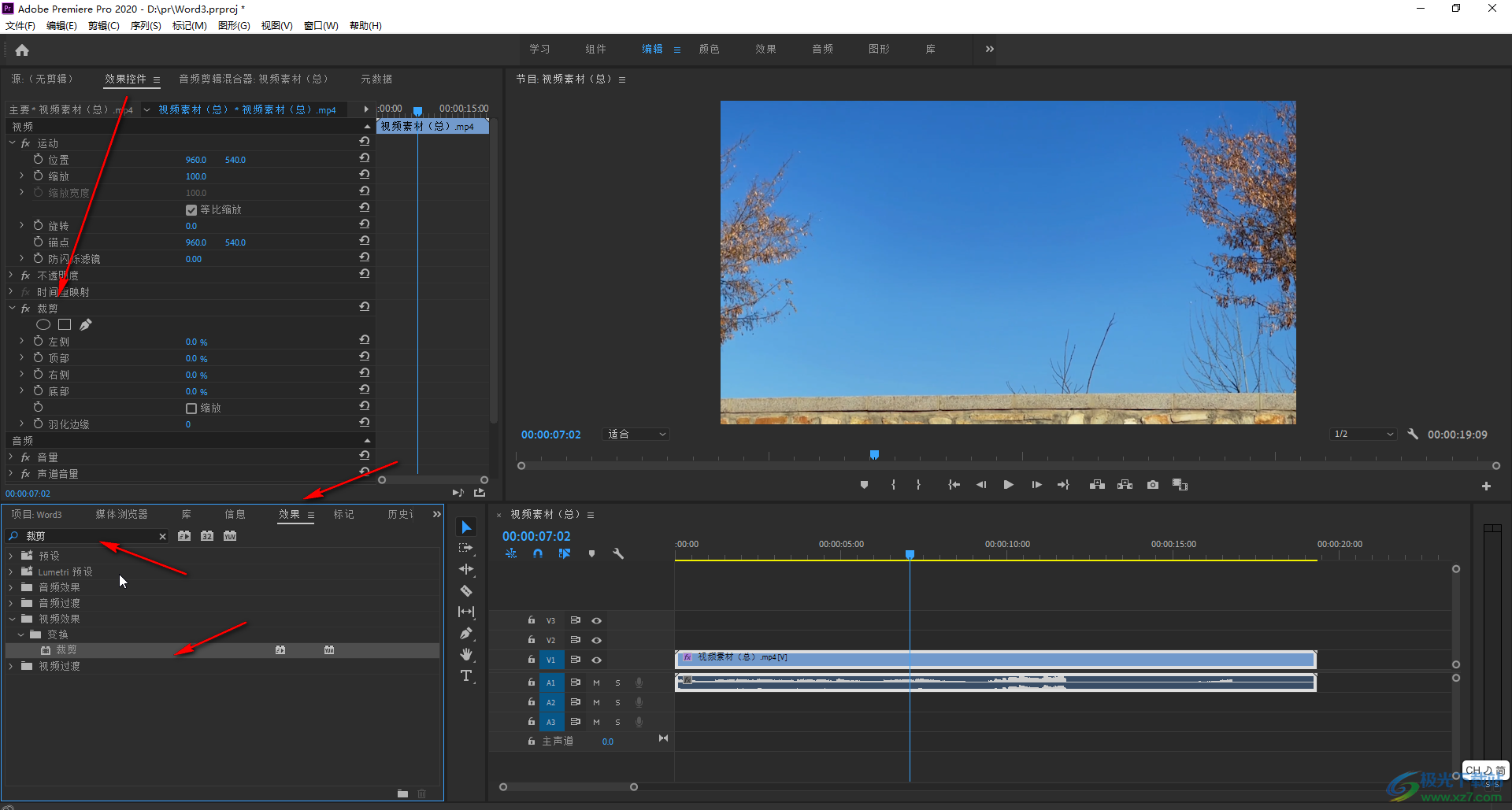Go to out point
The image size is (1512, 810).
point(1063,485)
